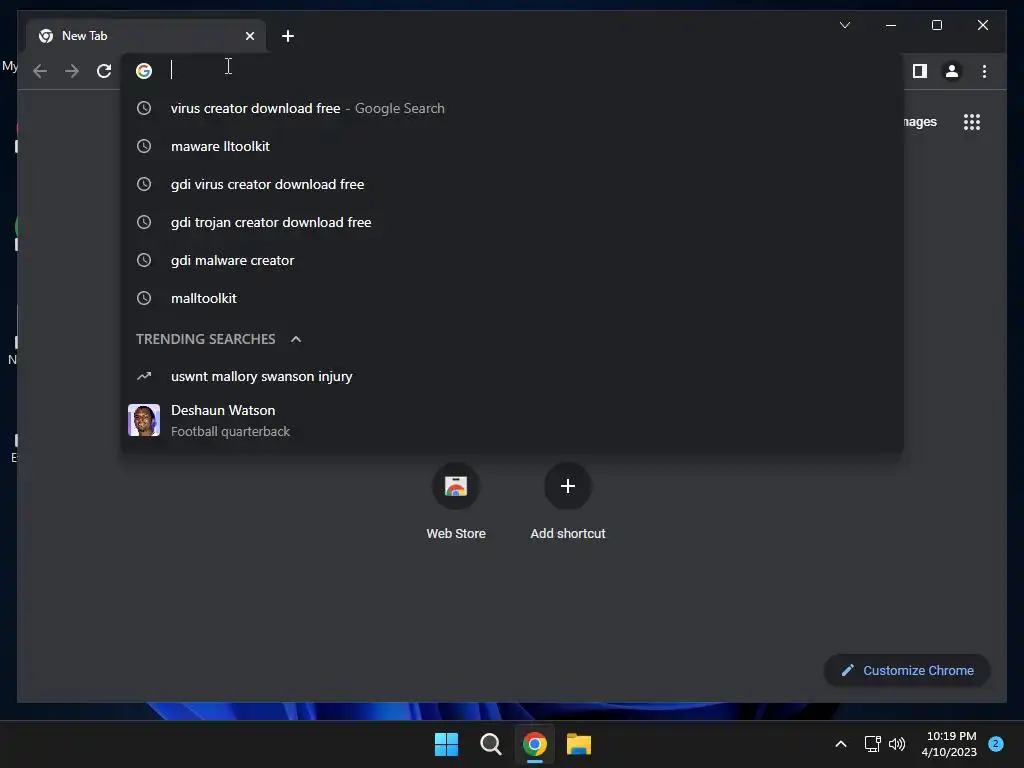Select the New Tab tab
The width and height of the screenshot is (1024, 768).
(146, 36)
